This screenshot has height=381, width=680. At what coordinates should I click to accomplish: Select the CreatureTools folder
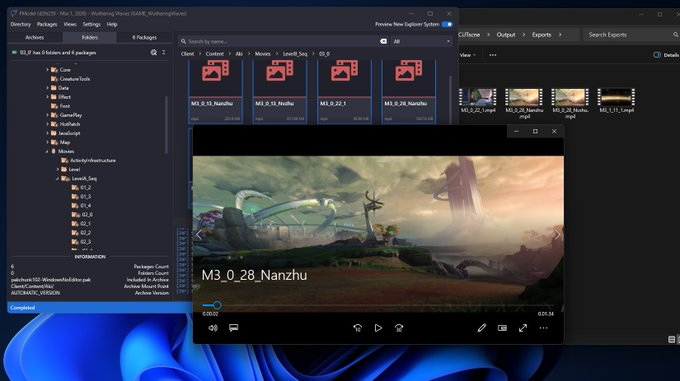tap(71, 79)
